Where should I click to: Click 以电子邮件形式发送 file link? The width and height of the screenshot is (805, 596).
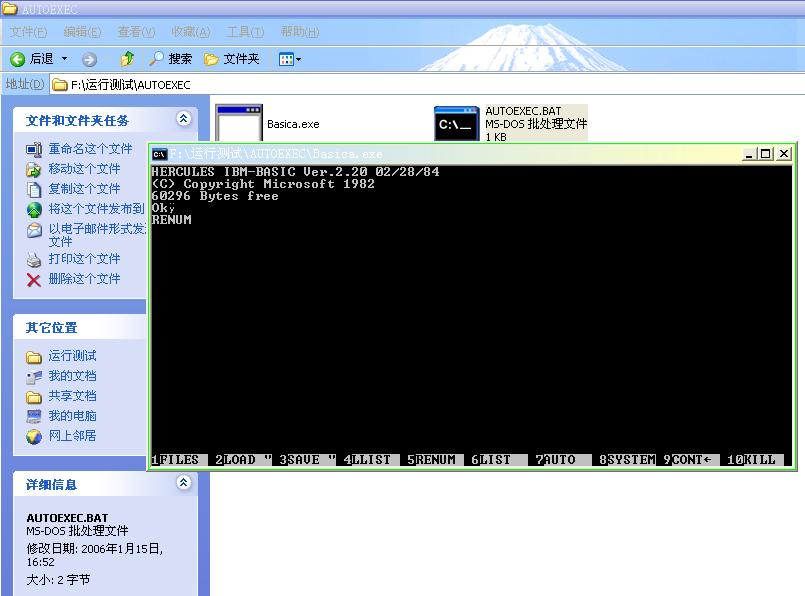coord(97,235)
